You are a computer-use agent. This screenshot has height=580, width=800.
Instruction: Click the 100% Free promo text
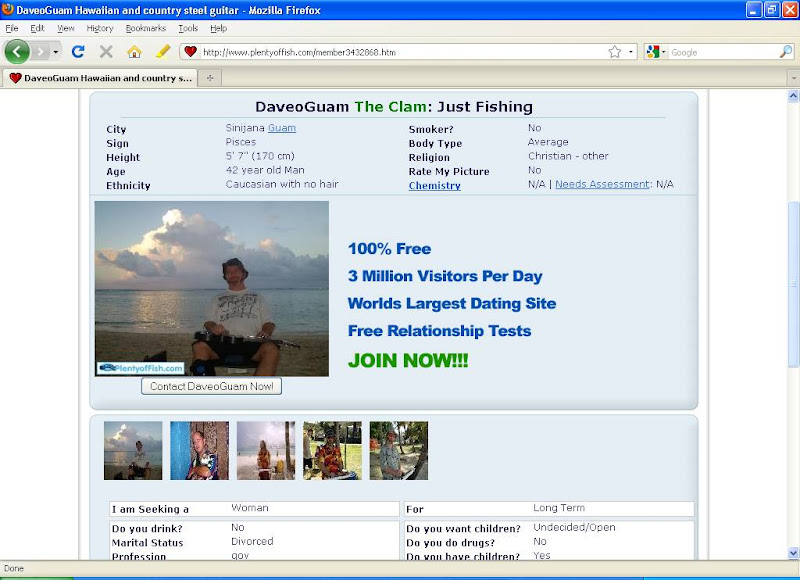click(x=390, y=249)
